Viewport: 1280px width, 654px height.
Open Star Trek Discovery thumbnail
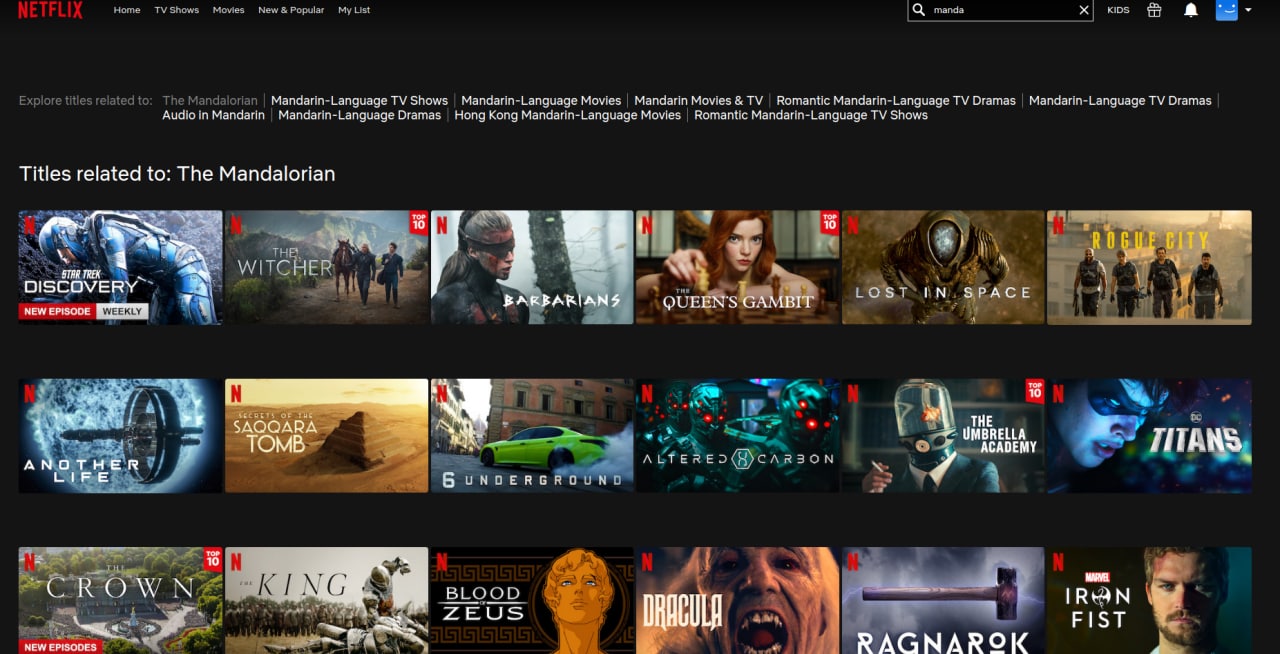(x=121, y=267)
